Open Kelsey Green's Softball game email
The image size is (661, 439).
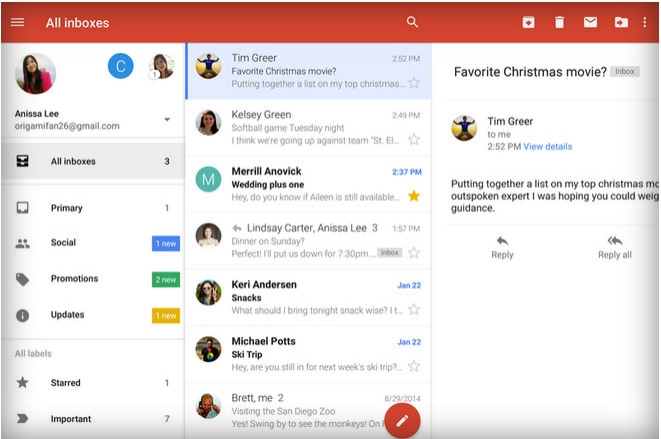click(309, 127)
